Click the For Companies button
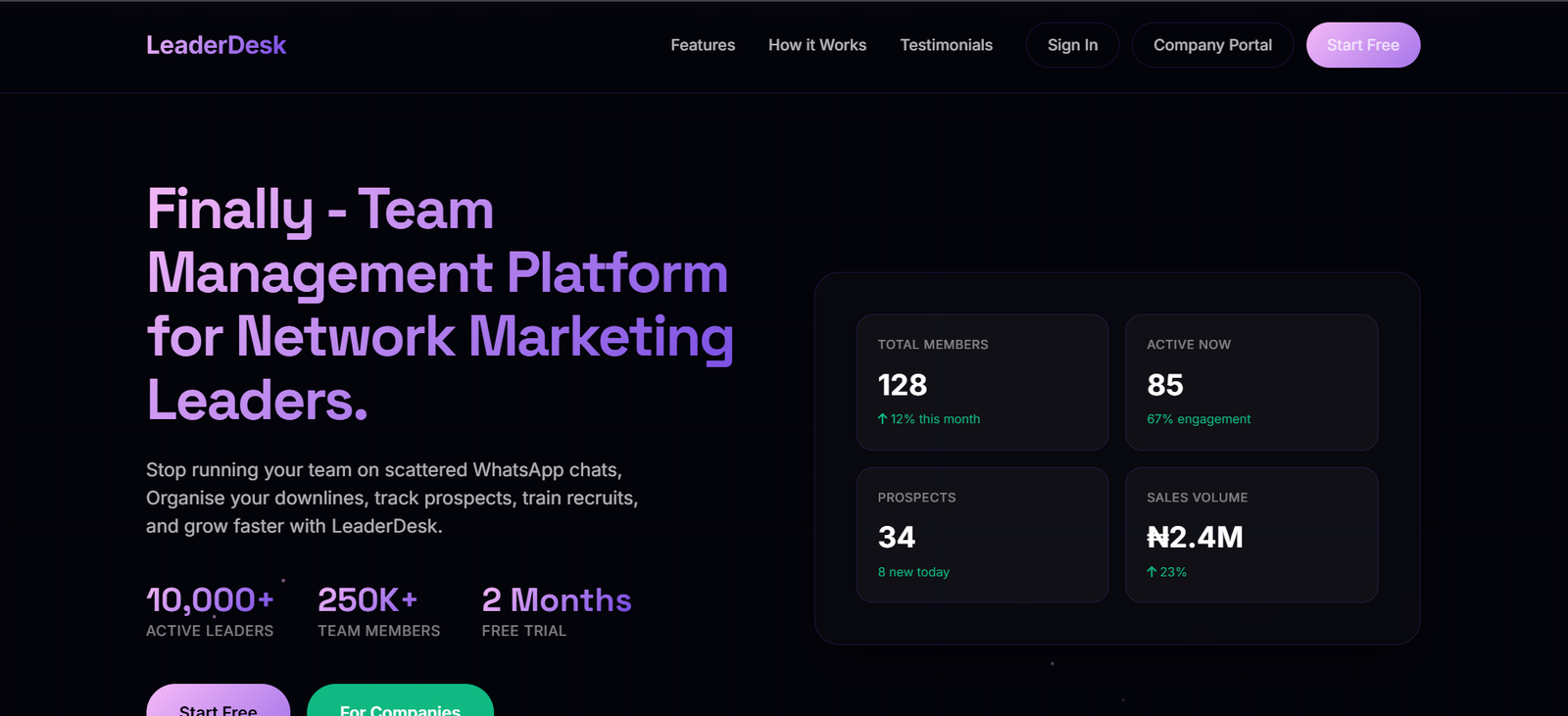 tap(400, 701)
